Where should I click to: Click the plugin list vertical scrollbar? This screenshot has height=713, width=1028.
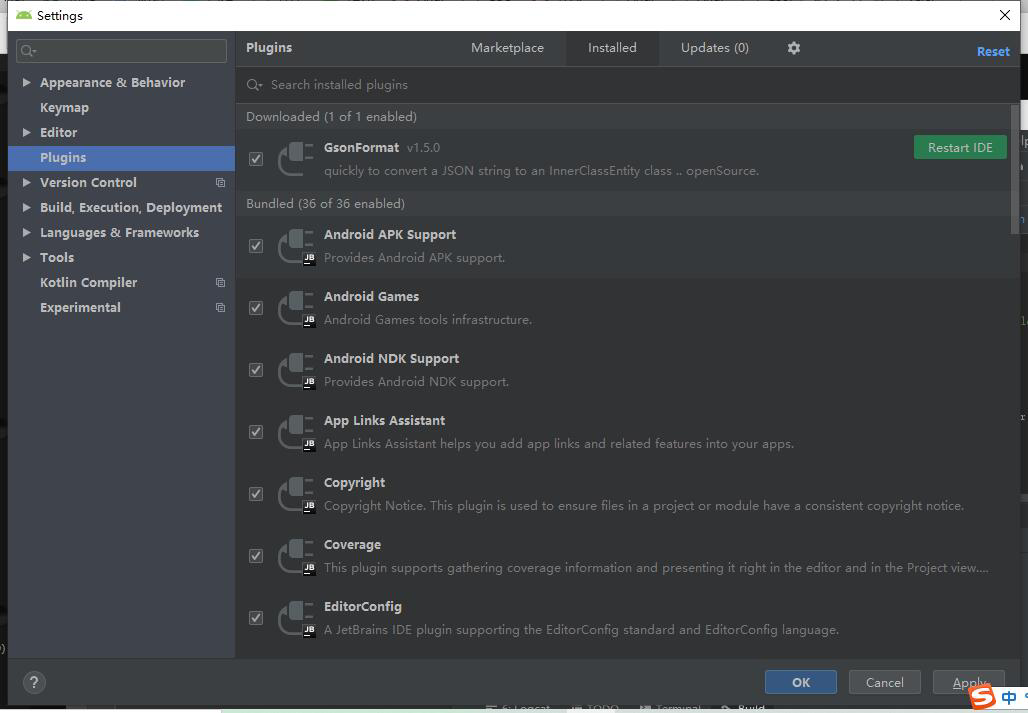1015,169
